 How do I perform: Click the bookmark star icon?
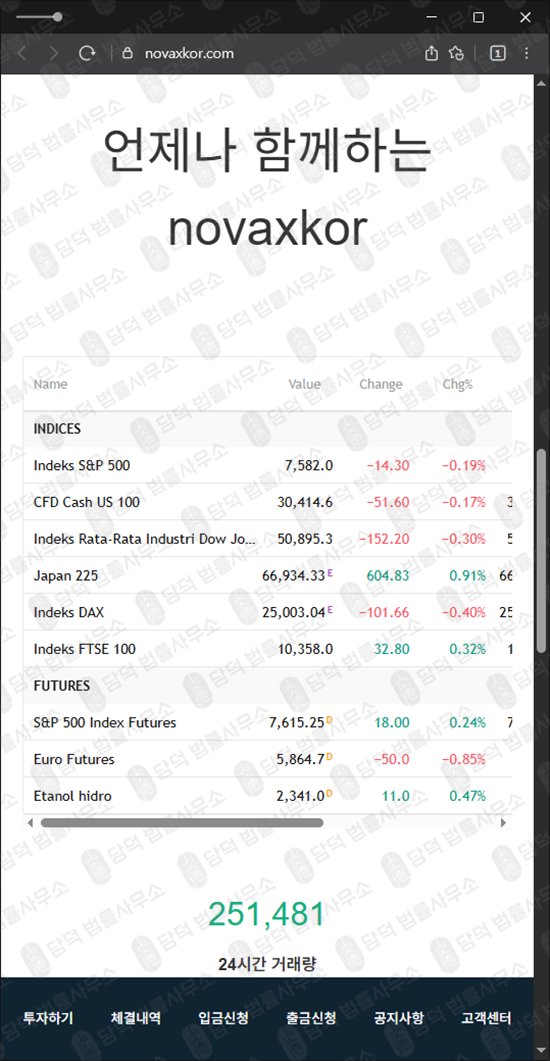pyautogui.click(x=457, y=53)
